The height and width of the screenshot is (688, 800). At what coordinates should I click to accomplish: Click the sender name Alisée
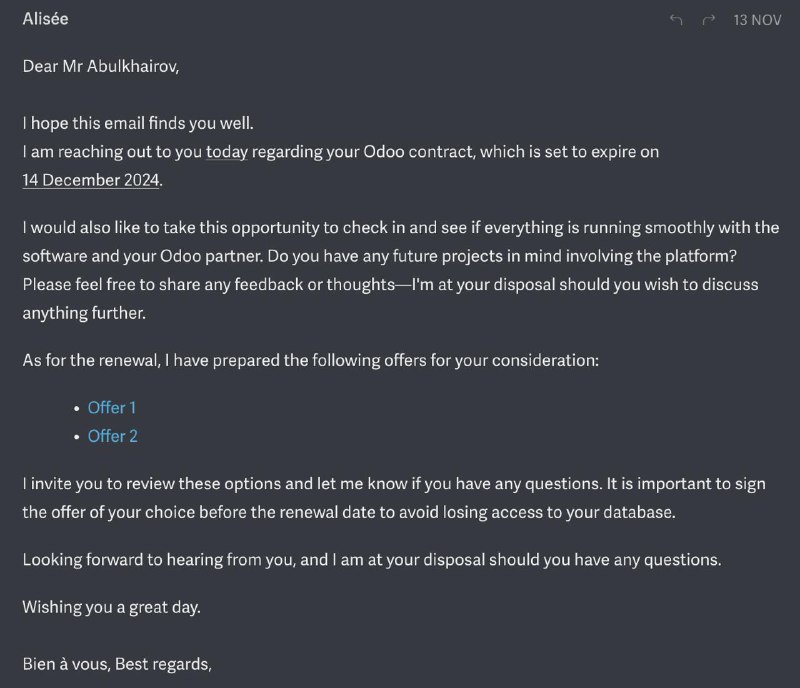point(45,19)
